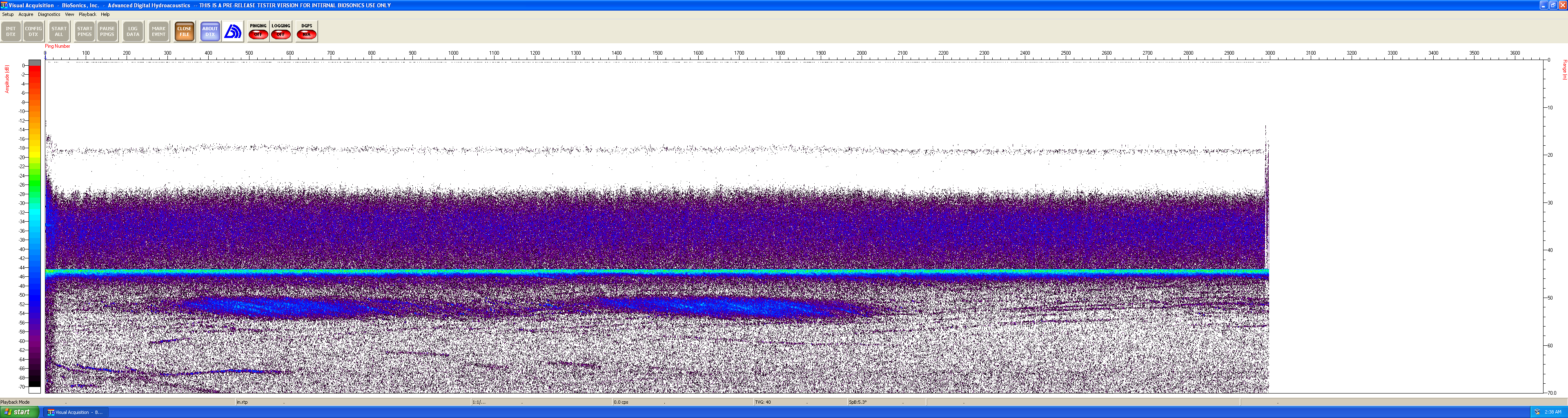Click the START PINGS button
Viewport: 1568px width, 418px height.
pos(85,32)
